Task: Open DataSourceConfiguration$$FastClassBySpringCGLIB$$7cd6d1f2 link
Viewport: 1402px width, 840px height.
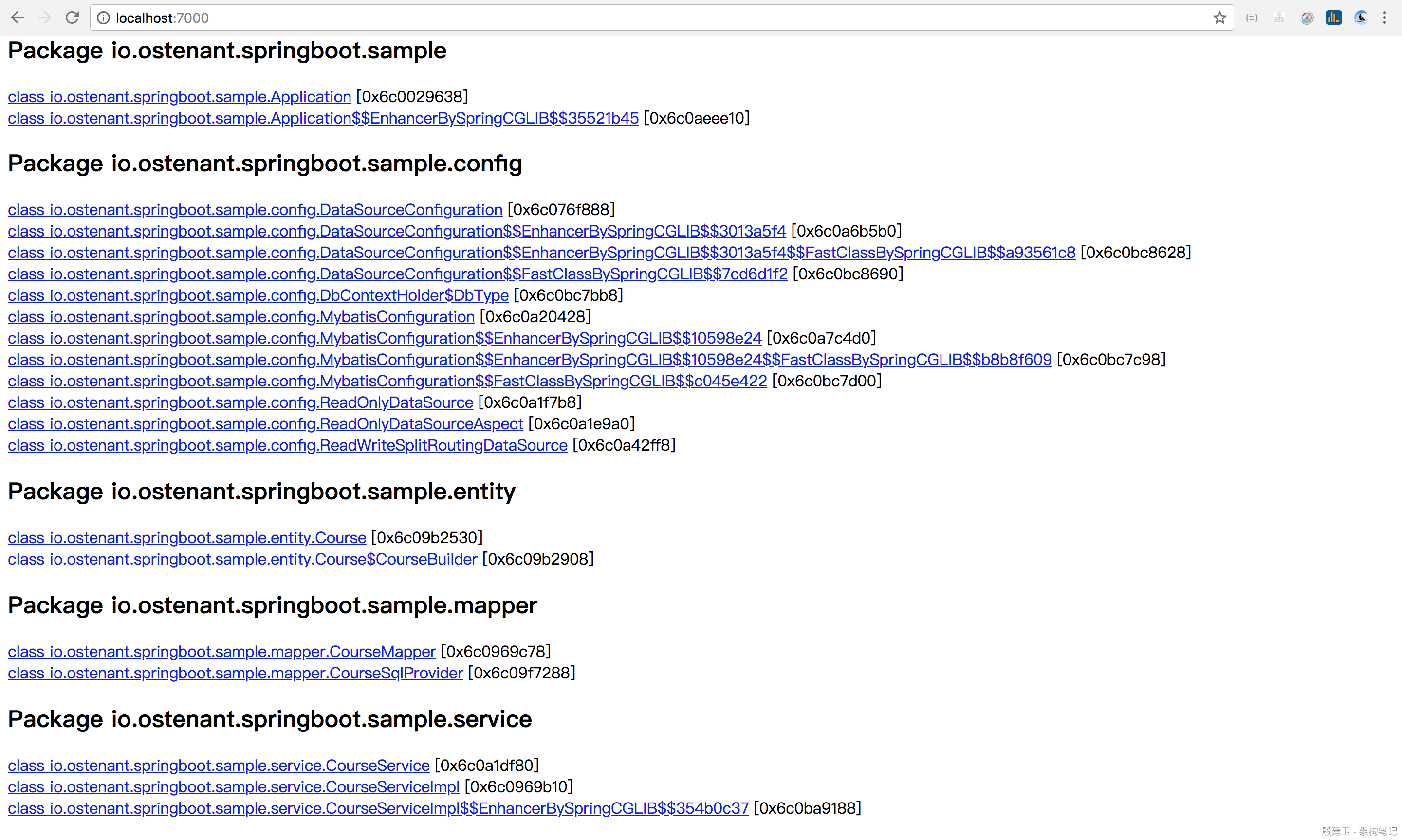Action: pyautogui.click(x=398, y=274)
